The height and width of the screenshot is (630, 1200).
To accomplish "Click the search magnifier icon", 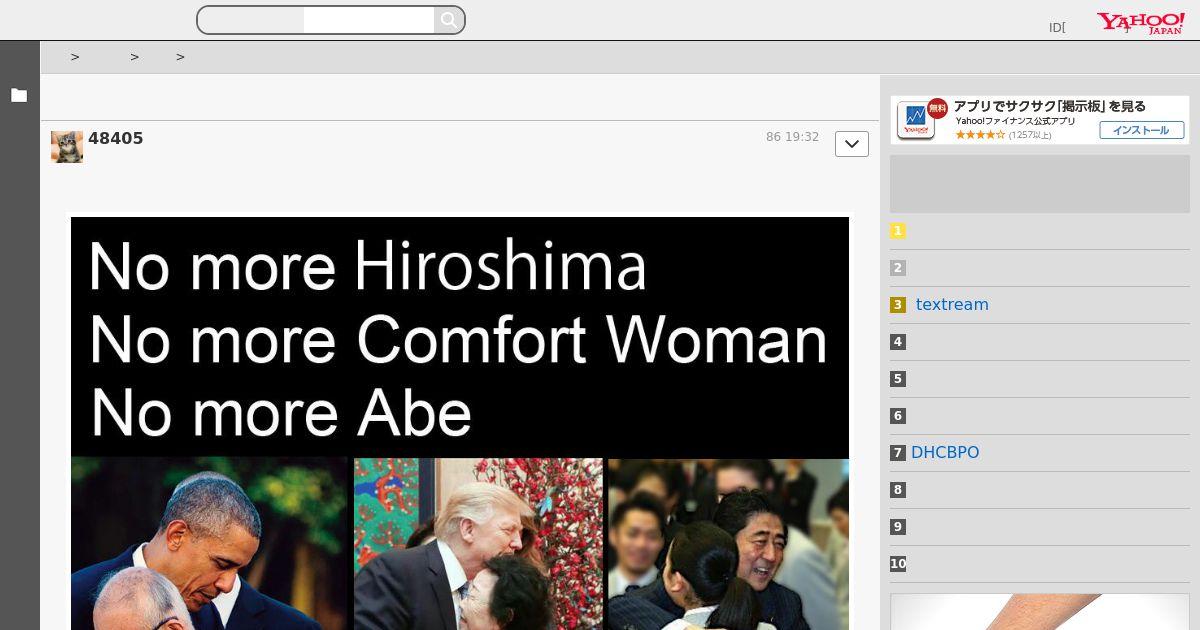I will click(449, 20).
